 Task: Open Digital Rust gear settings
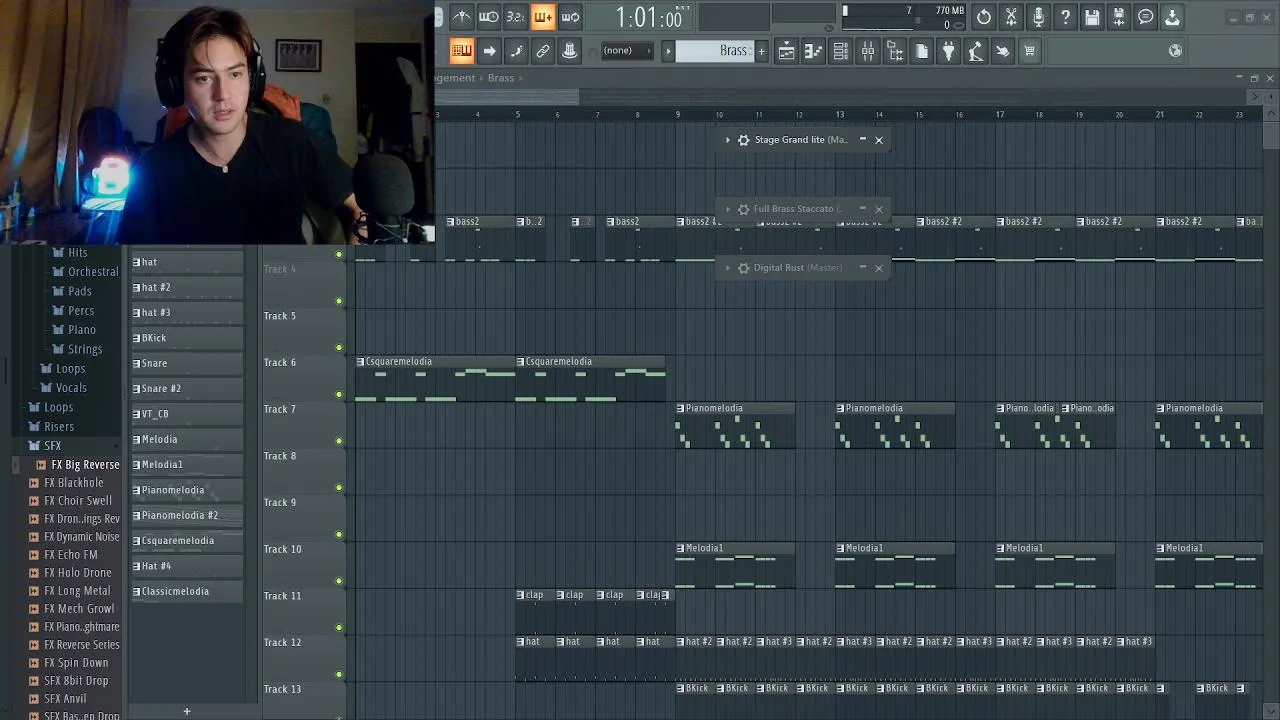point(743,268)
